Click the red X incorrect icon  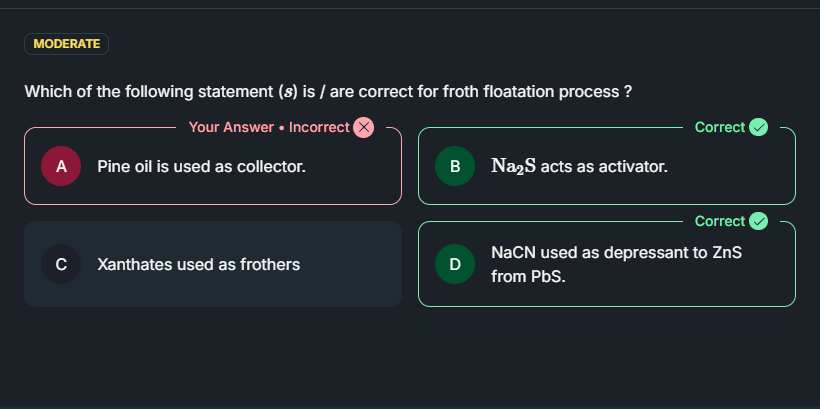pyautogui.click(x=364, y=127)
